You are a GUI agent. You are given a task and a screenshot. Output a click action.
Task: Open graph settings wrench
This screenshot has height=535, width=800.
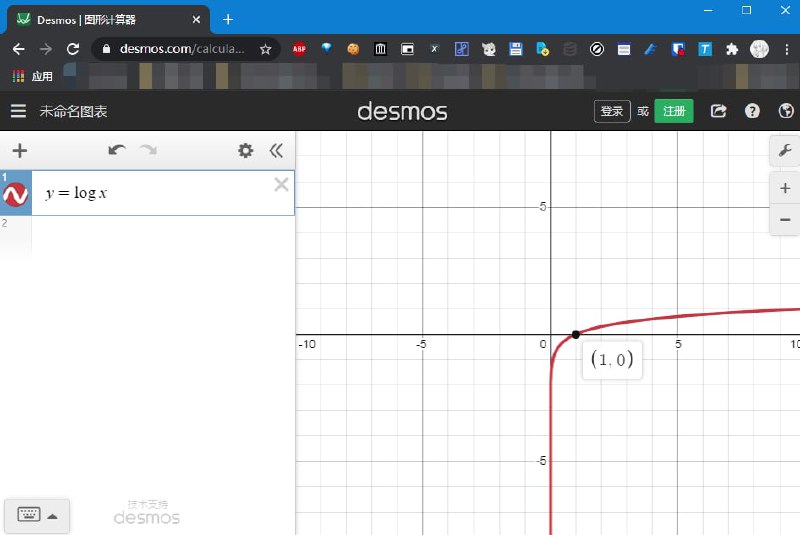pyautogui.click(x=784, y=151)
